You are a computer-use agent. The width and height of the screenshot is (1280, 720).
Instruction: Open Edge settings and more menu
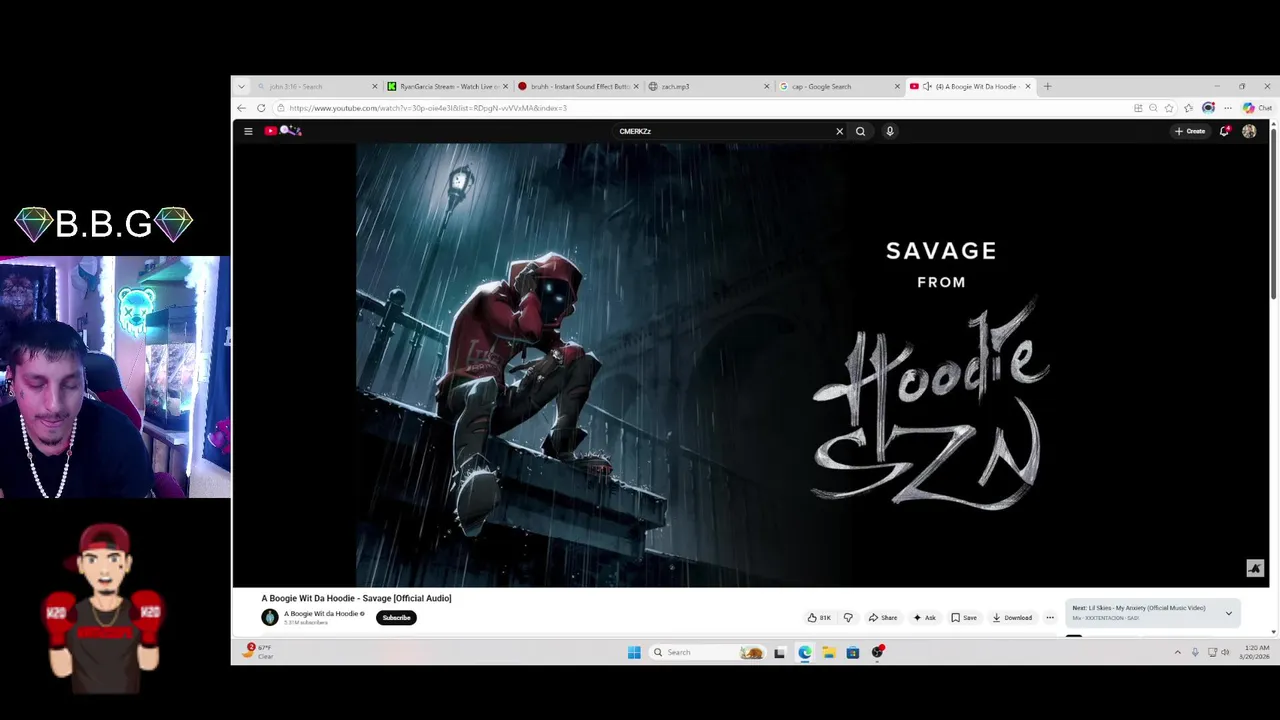[x=1228, y=108]
